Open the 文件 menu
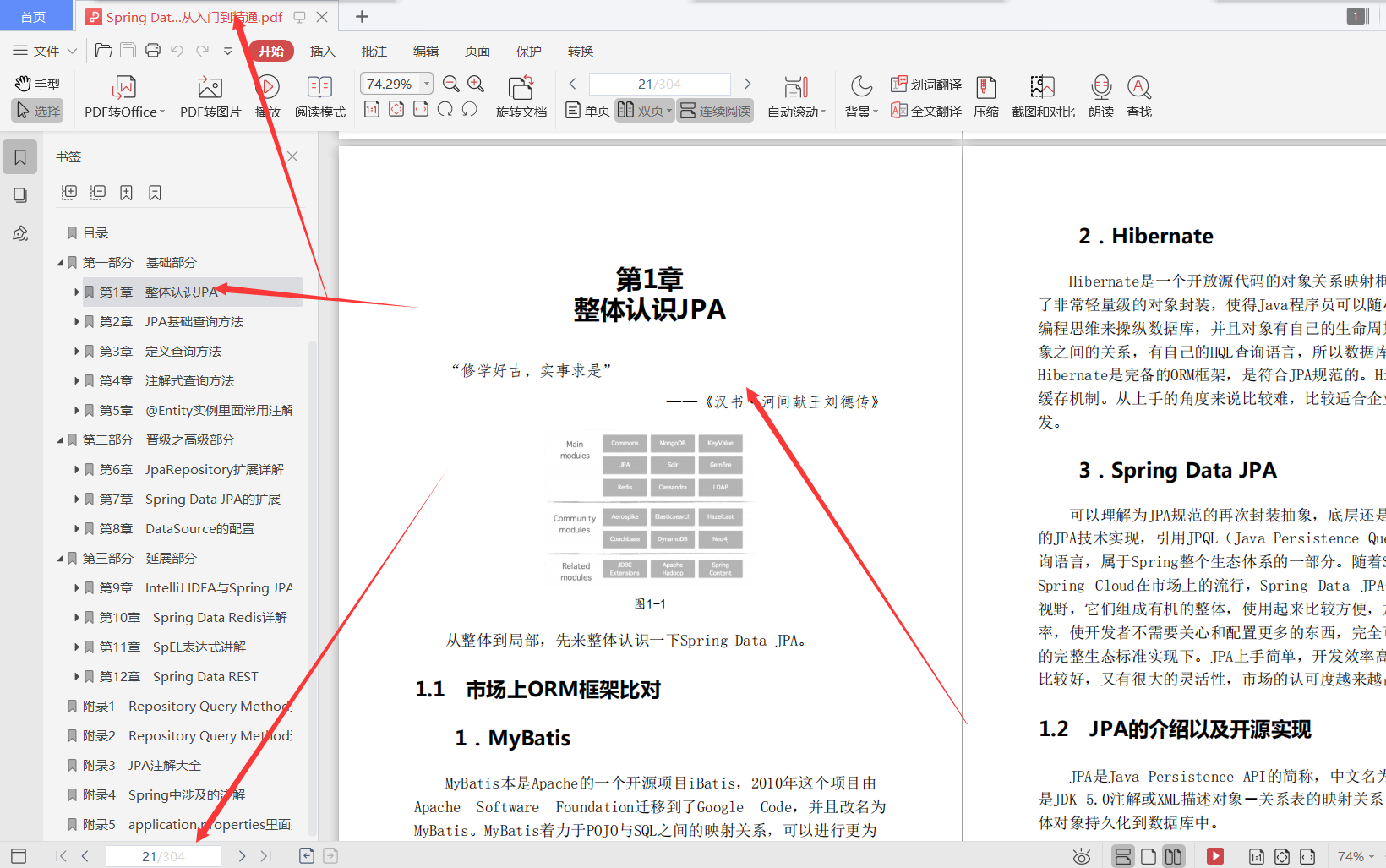The width and height of the screenshot is (1386, 868). 45,51
